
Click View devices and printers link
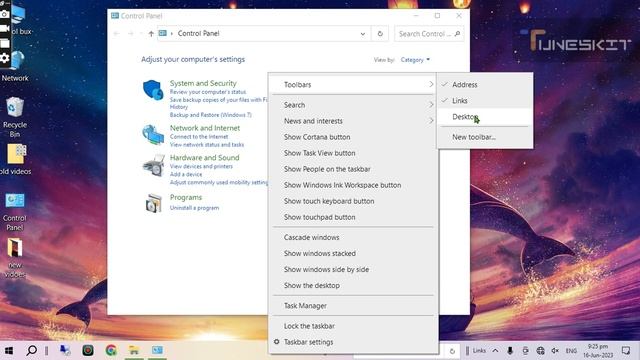coord(201,167)
